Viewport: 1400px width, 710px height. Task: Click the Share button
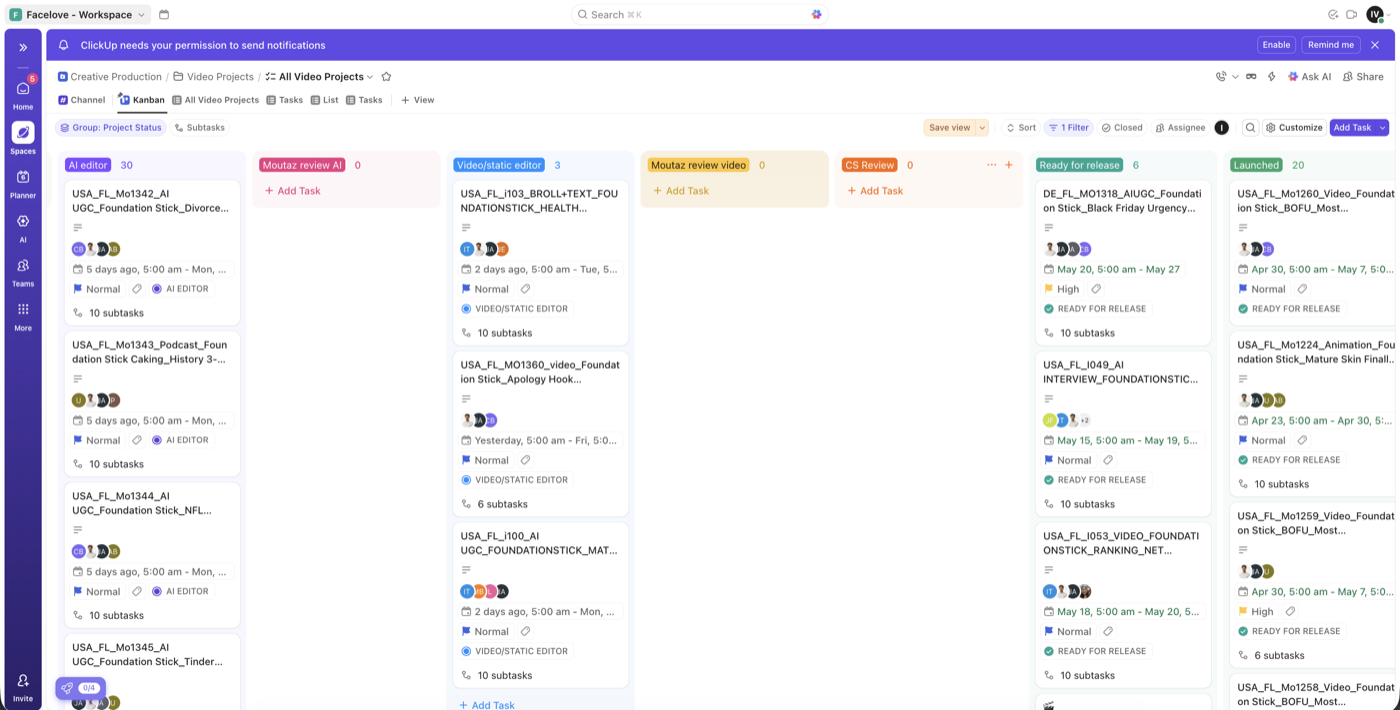tap(1363, 77)
